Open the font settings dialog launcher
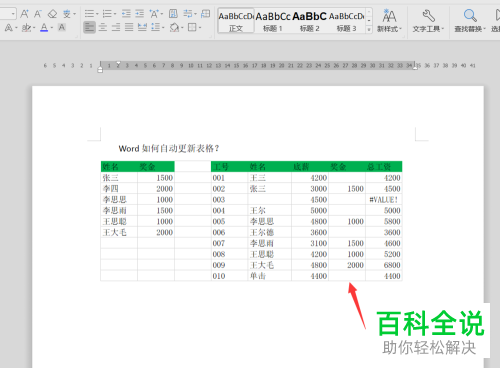The width and height of the screenshot is (500, 368). click(x=76, y=36)
